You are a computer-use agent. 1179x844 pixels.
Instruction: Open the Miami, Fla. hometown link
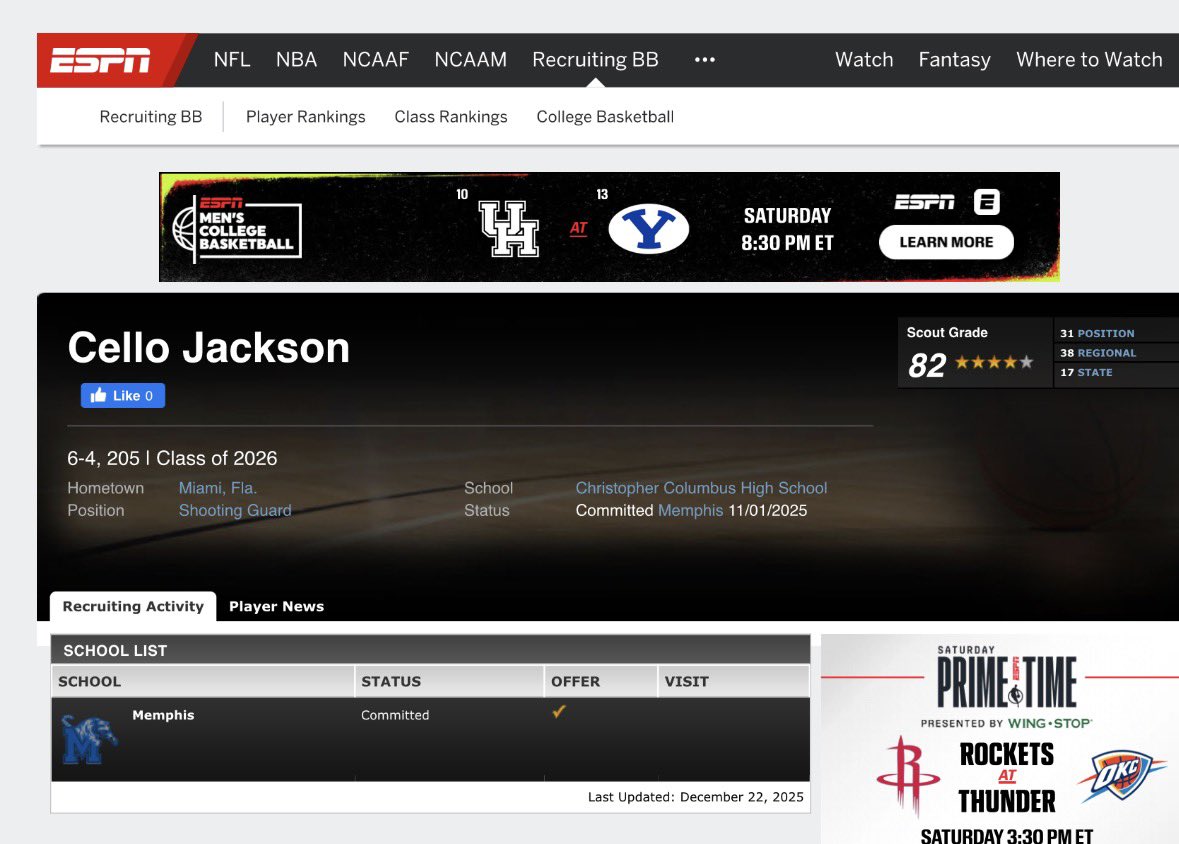[x=218, y=487]
